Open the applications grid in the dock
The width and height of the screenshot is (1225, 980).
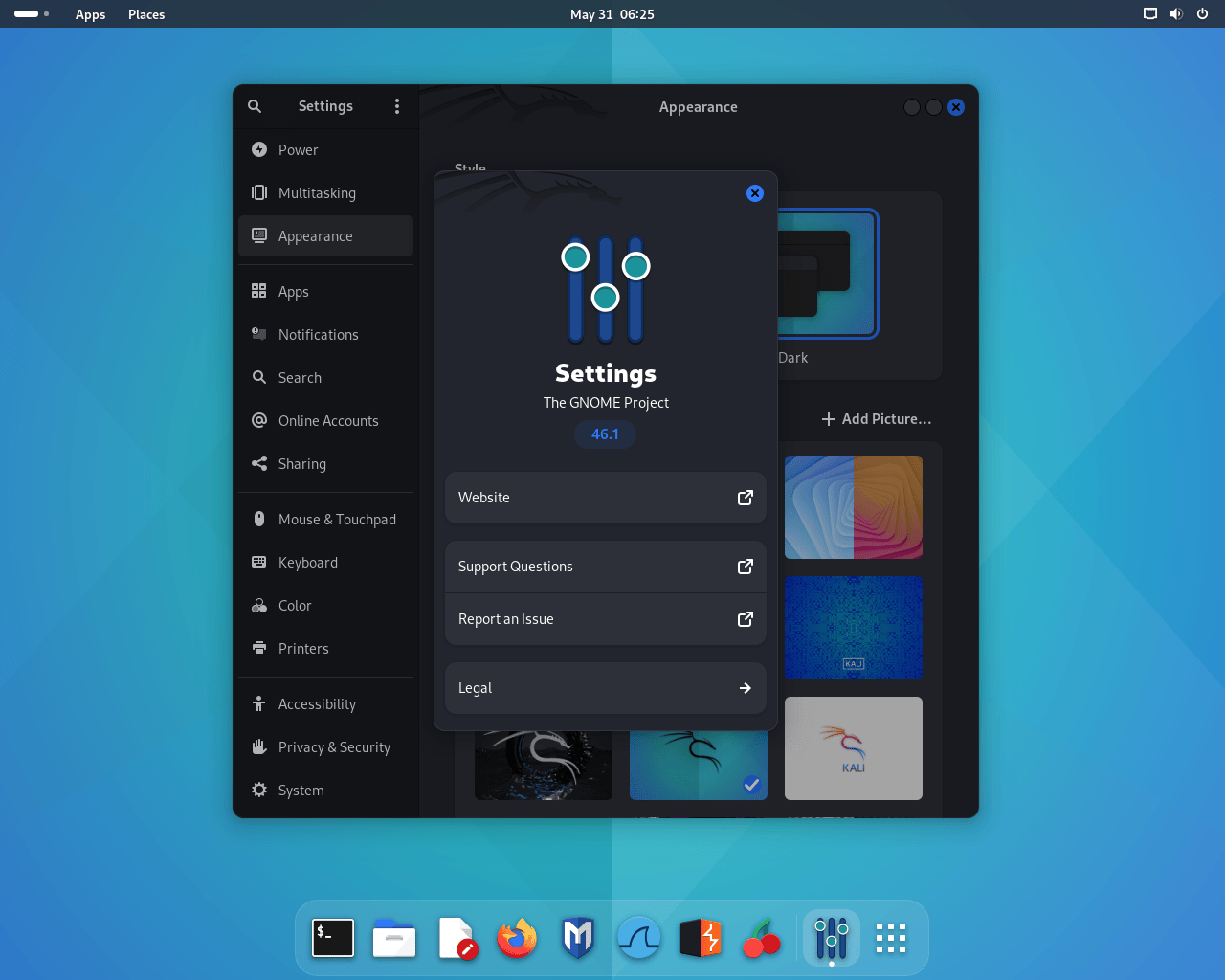pos(890,938)
